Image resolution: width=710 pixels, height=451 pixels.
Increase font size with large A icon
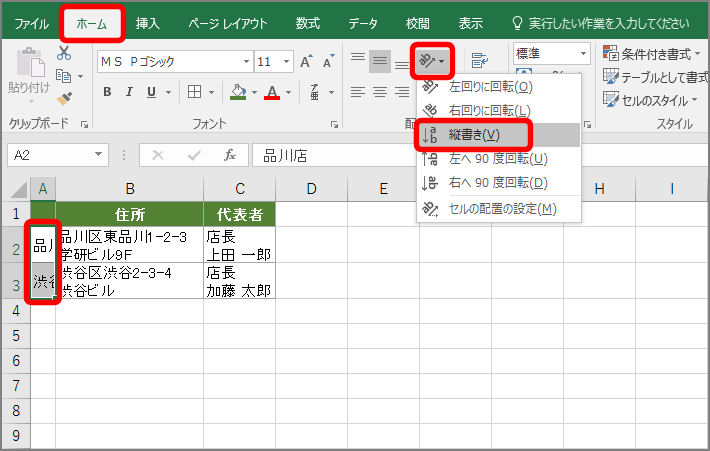(306, 62)
